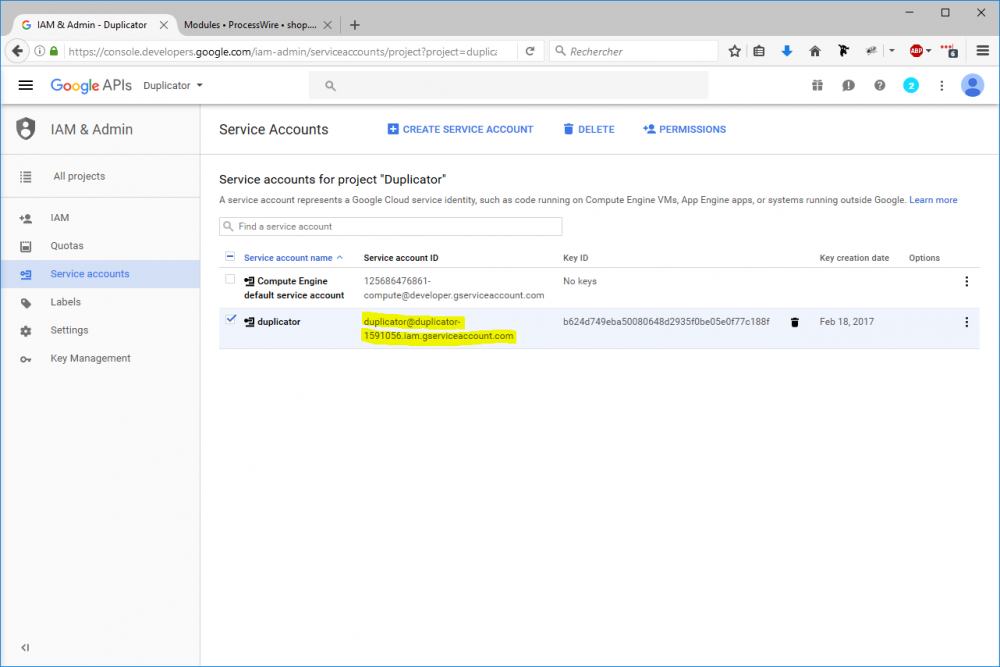Click Create Service Account button

460,129
